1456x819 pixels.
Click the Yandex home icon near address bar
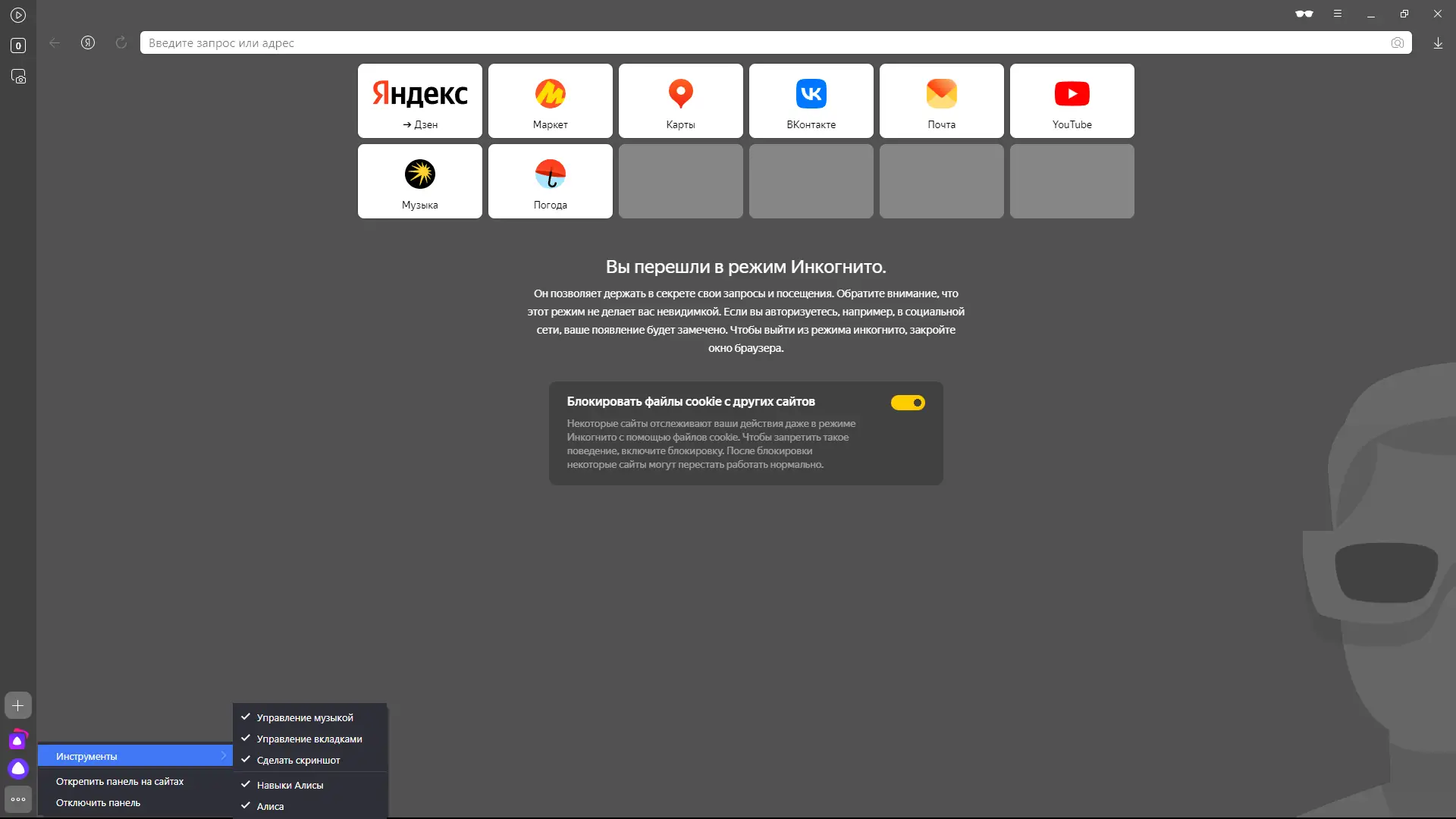88,42
